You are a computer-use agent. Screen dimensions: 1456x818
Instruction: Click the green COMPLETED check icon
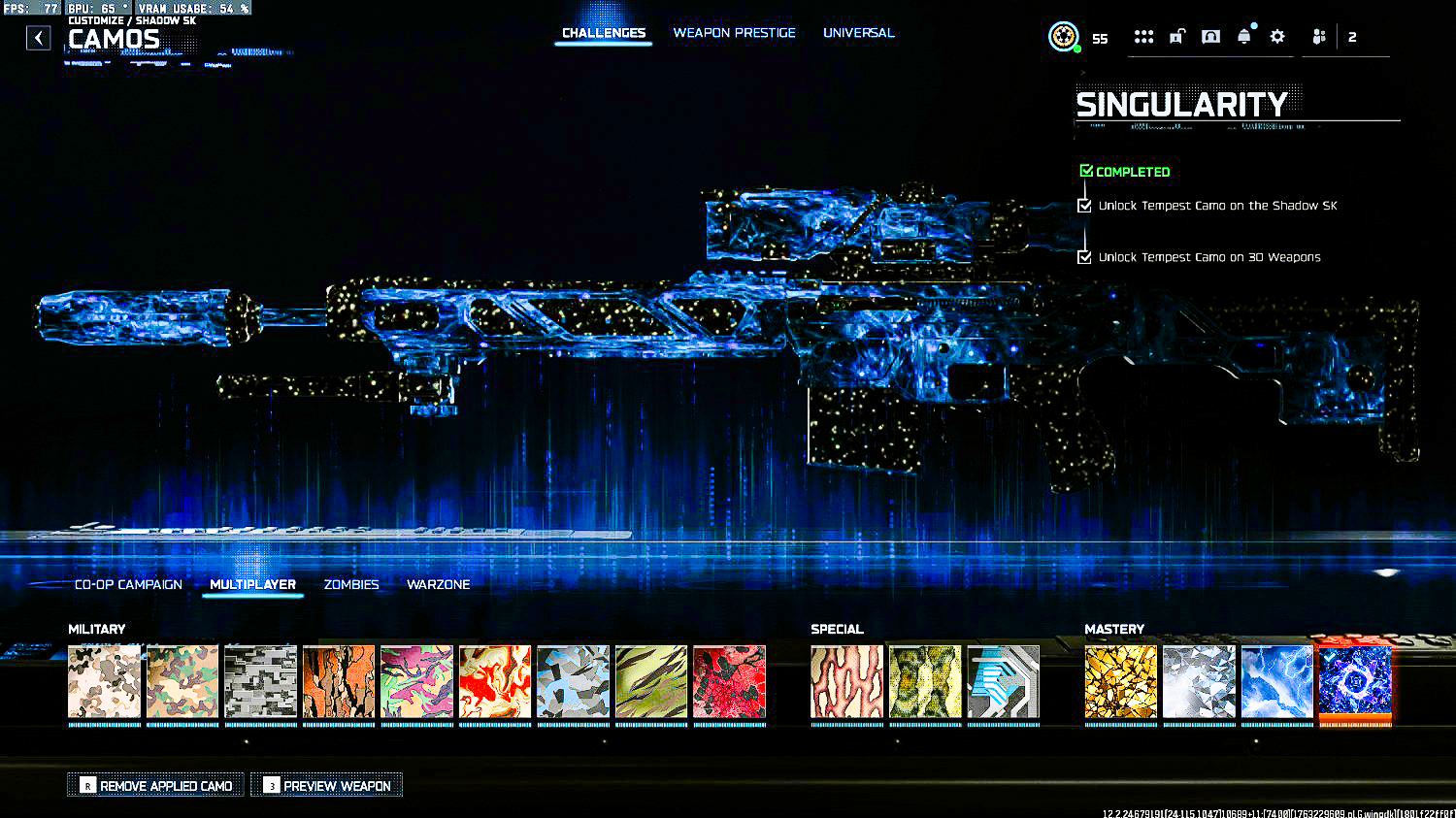(1086, 171)
